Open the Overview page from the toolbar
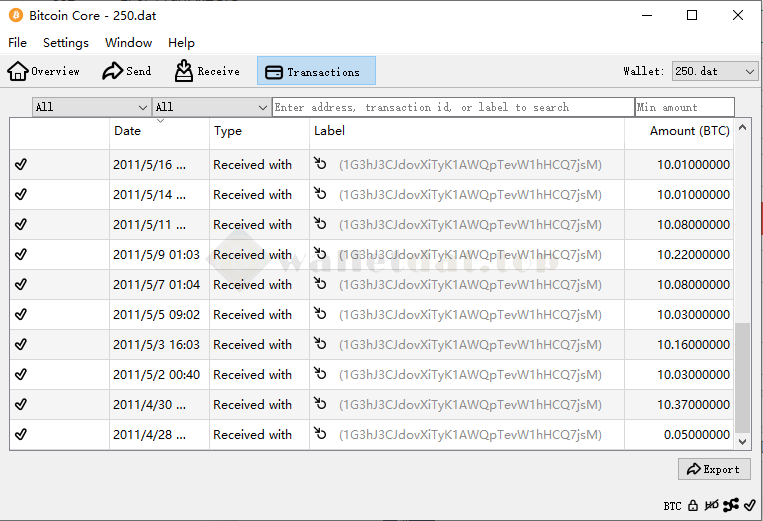Image resolution: width=763 pixels, height=521 pixels. 44,71
